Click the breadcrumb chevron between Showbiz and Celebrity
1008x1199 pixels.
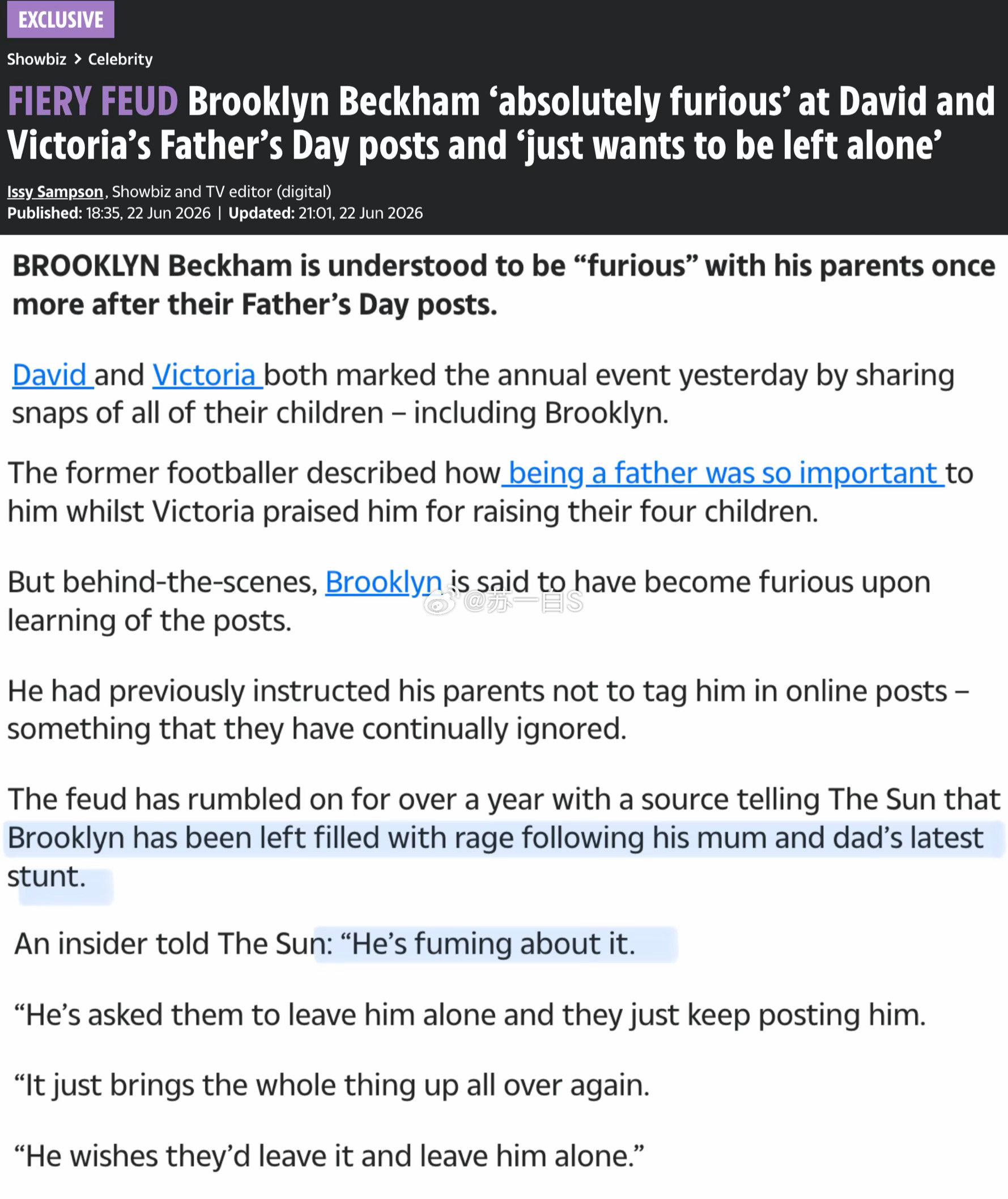[x=78, y=59]
